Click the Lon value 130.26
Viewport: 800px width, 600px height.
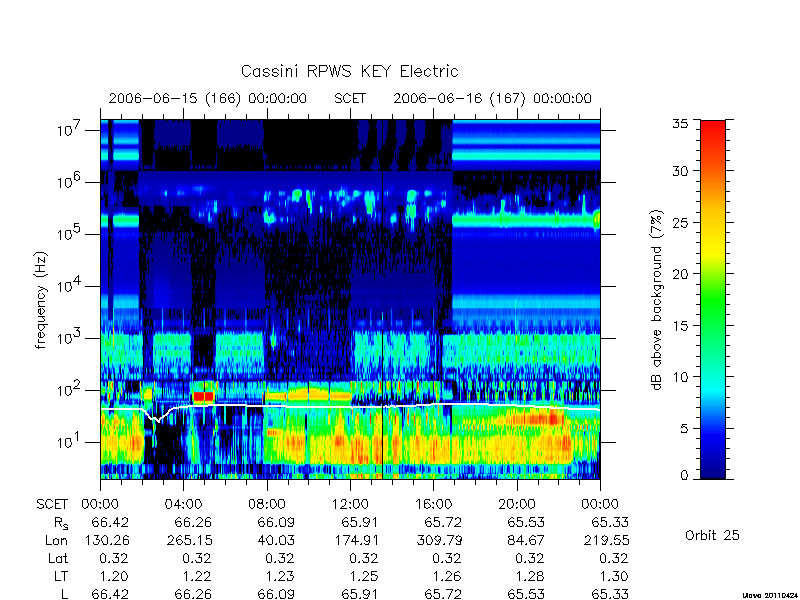tap(107, 540)
